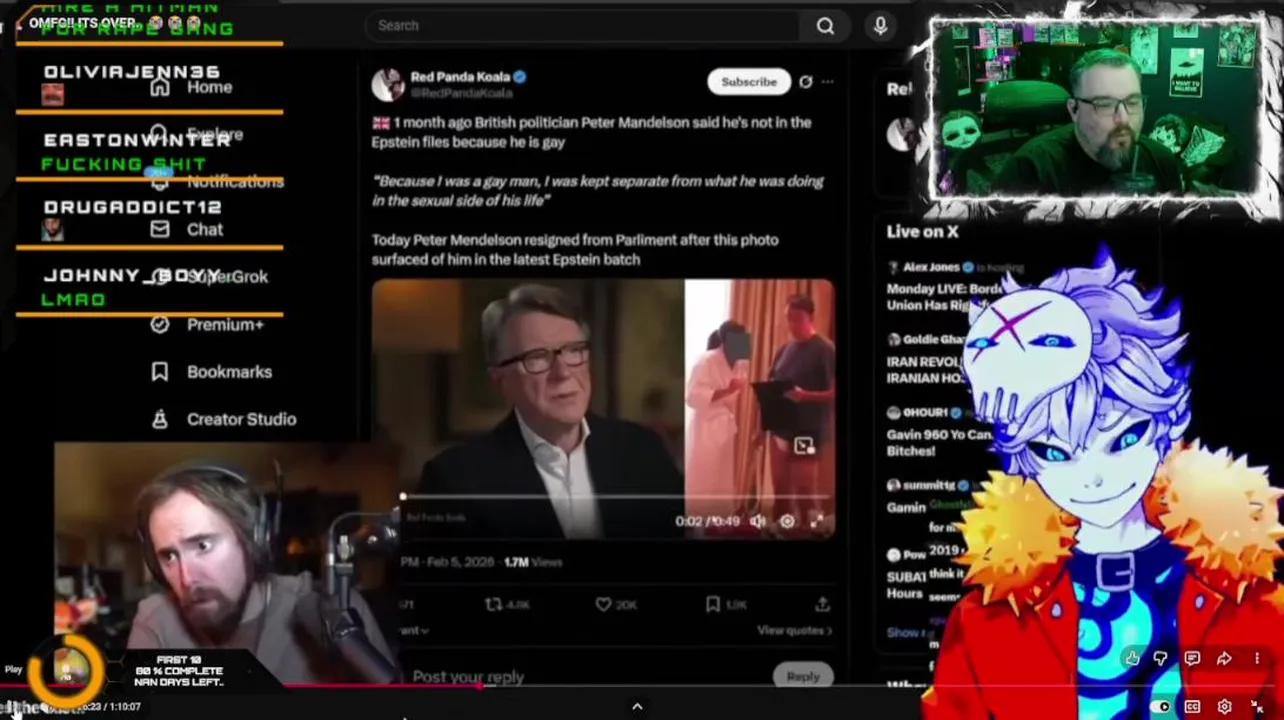Click the search magnifier icon

tap(825, 26)
